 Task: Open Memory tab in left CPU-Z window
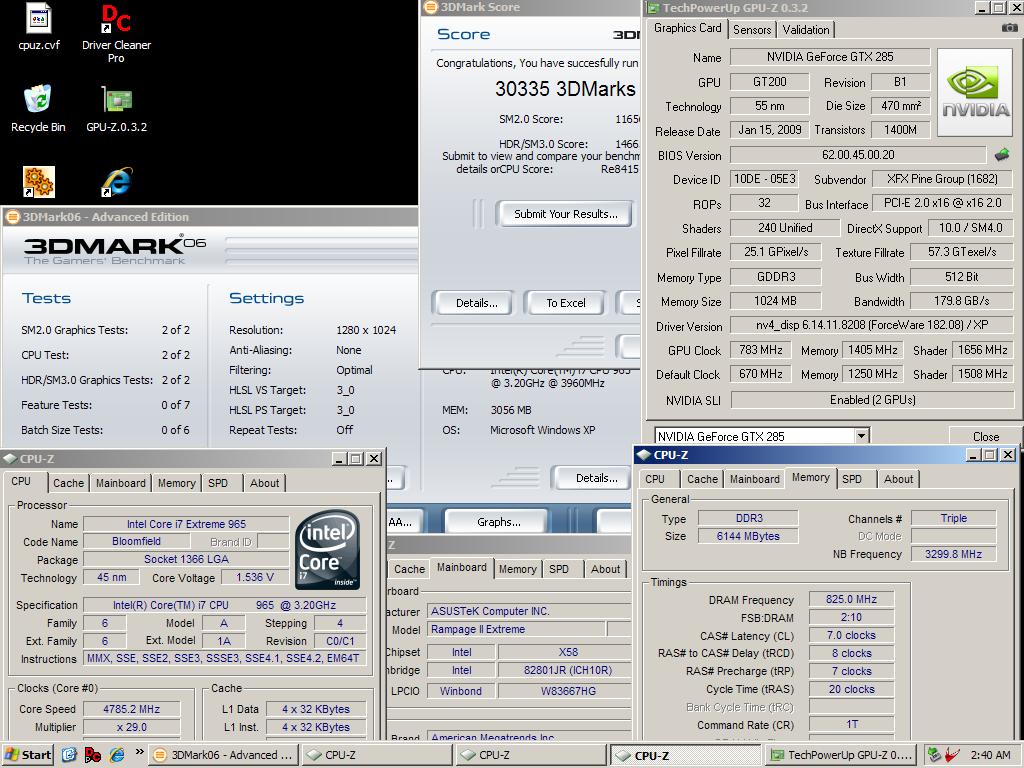coord(176,483)
